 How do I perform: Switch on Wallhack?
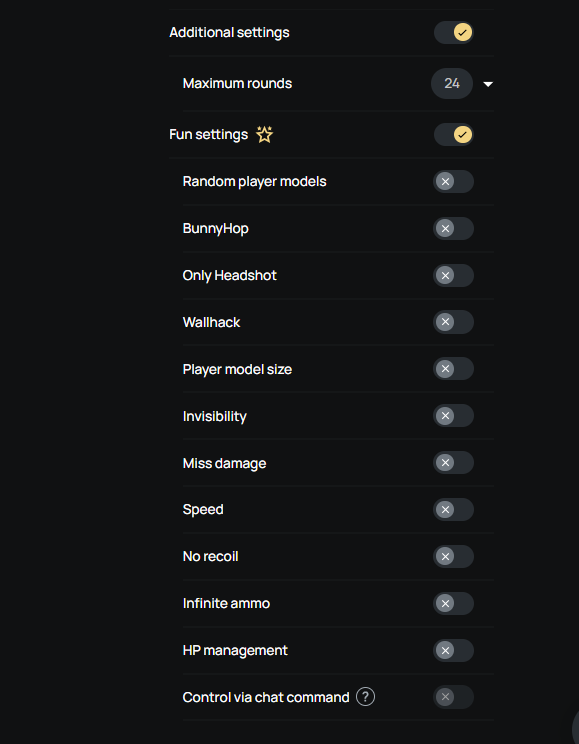[453, 322]
